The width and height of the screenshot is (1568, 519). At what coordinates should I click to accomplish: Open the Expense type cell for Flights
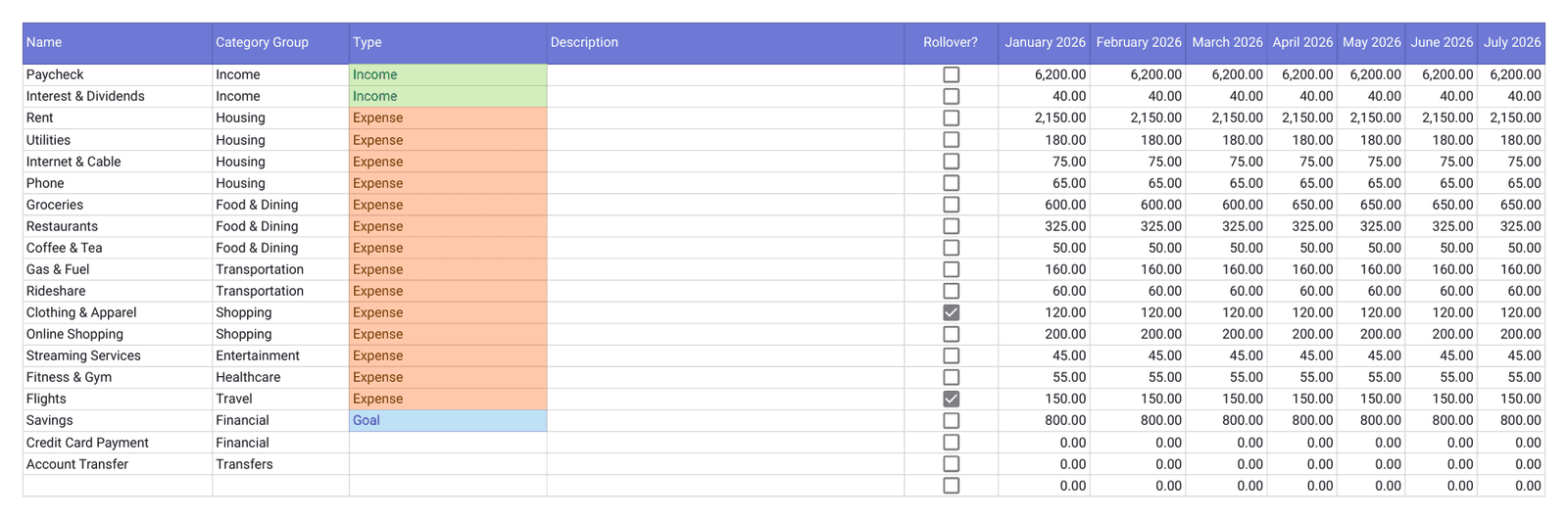448,399
